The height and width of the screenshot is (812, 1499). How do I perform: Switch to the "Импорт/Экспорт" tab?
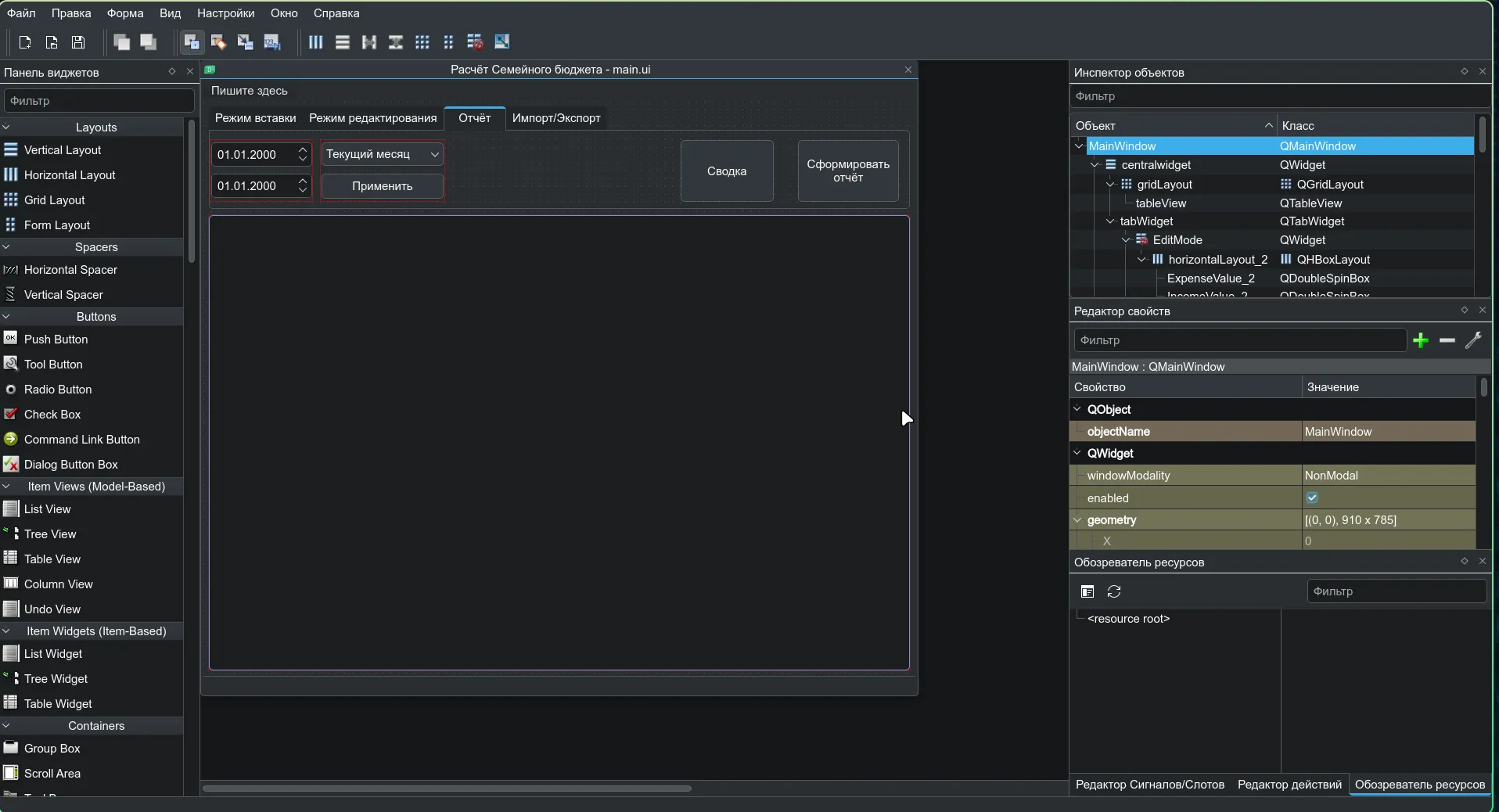coord(556,118)
